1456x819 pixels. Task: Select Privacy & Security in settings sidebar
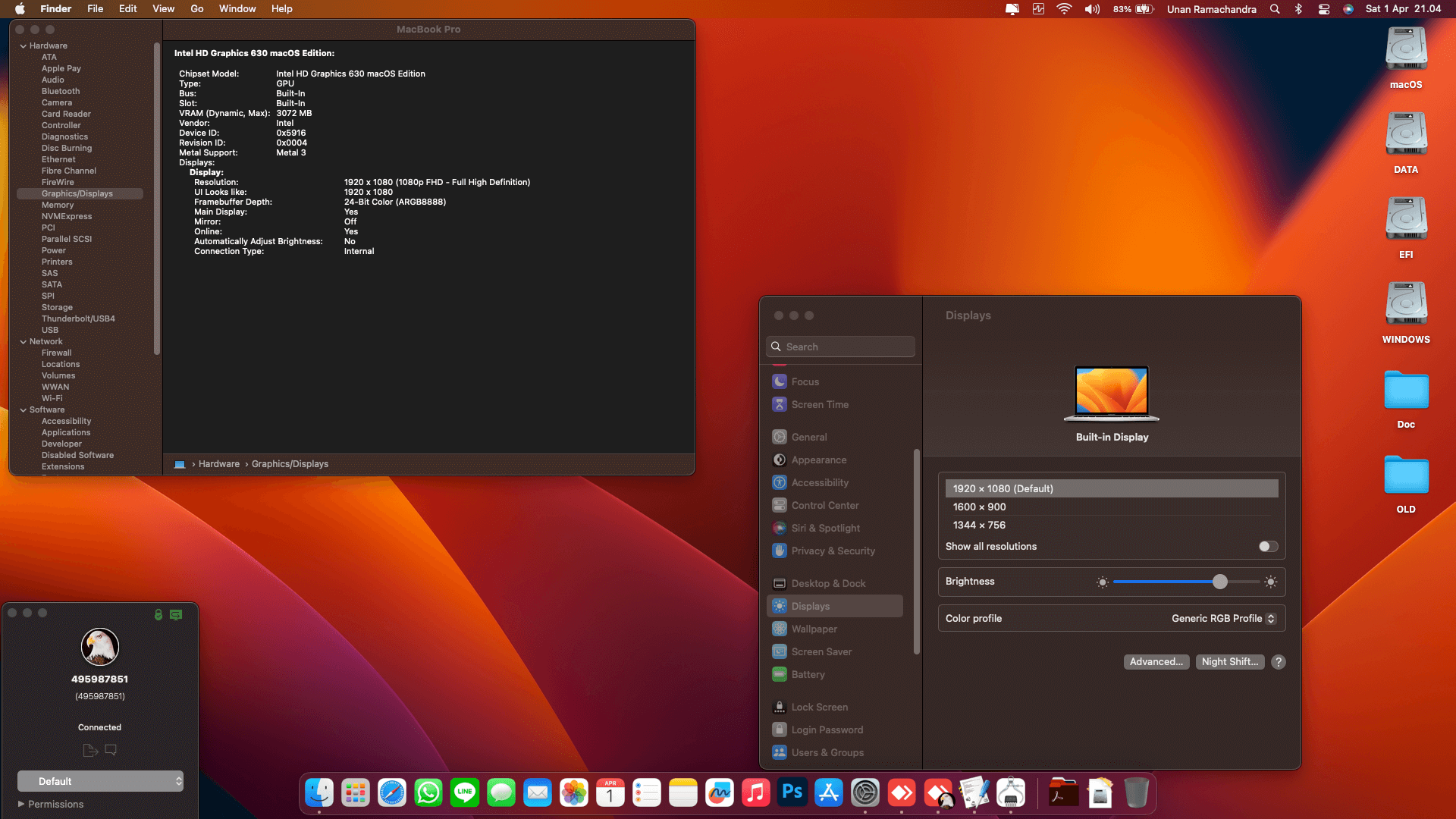tap(833, 551)
